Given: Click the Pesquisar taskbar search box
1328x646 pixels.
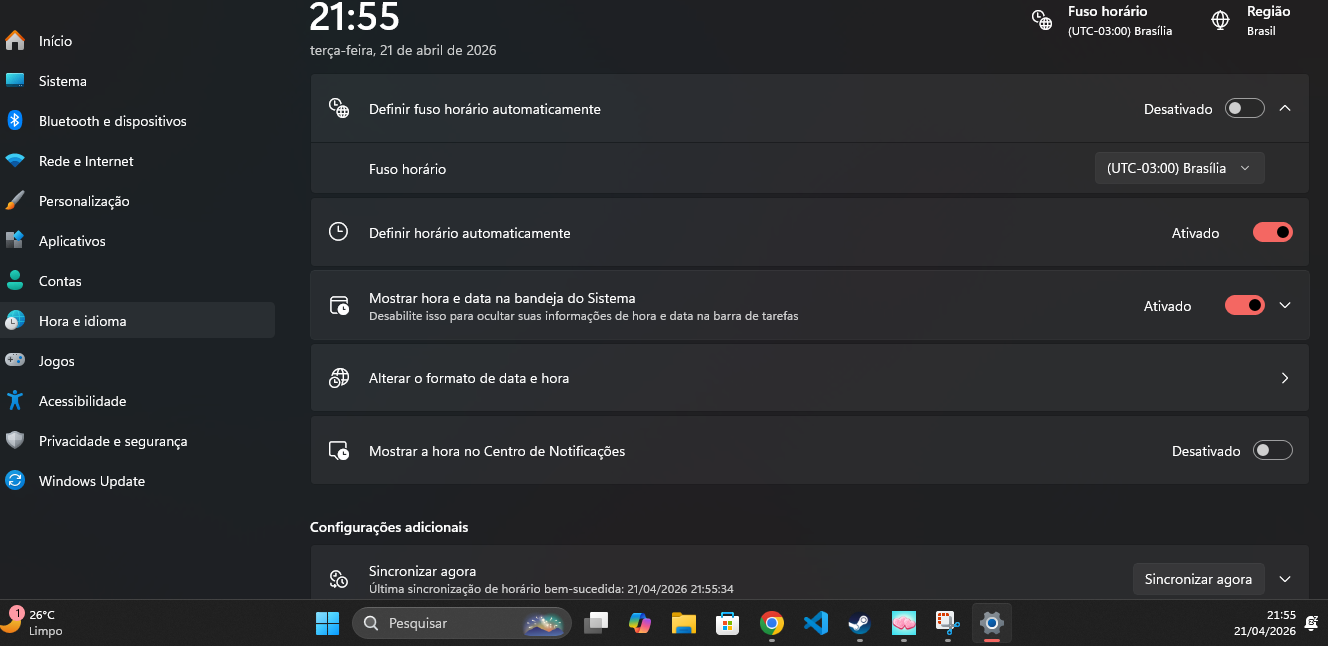Looking at the screenshot, I should click(462, 623).
